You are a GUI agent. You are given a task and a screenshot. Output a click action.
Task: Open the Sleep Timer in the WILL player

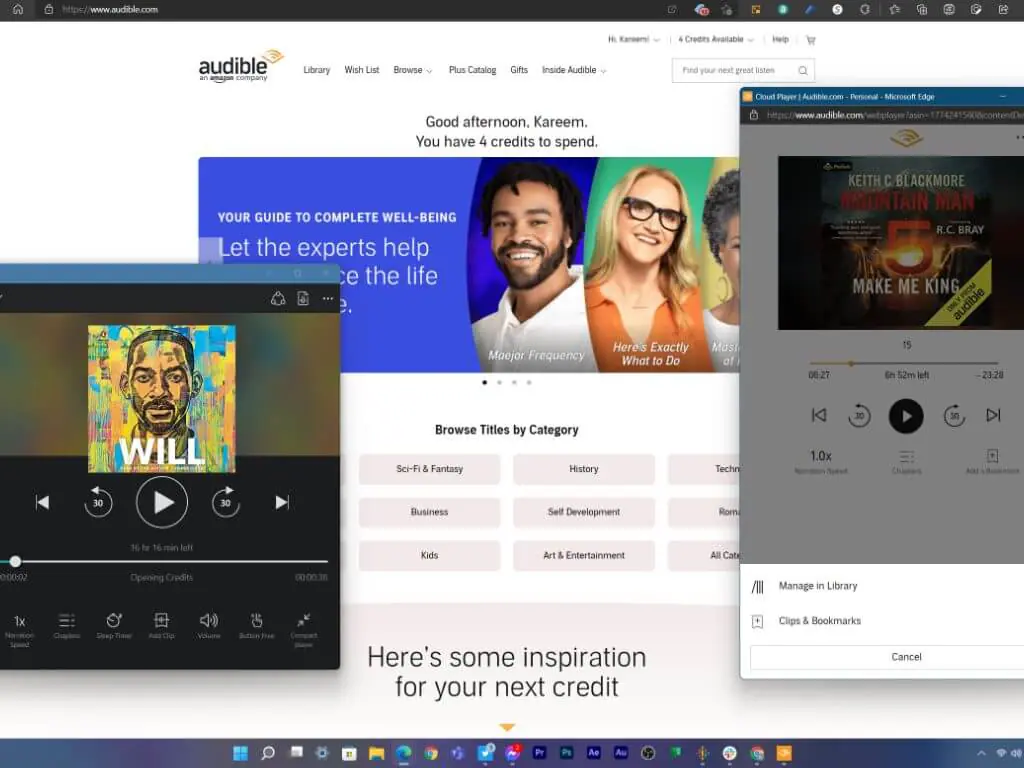tap(114, 626)
